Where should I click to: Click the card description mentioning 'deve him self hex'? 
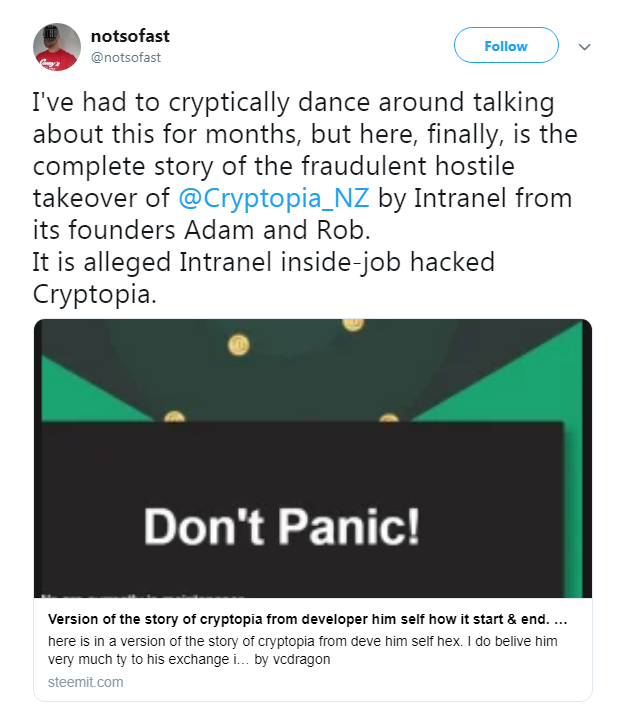click(x=300, y=641)
